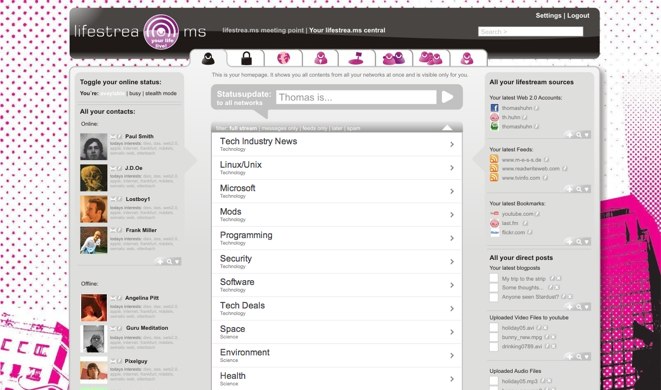Open dropdown arrow under latest Feeds
Screen dimensions: 661x390
click(587, 189)
